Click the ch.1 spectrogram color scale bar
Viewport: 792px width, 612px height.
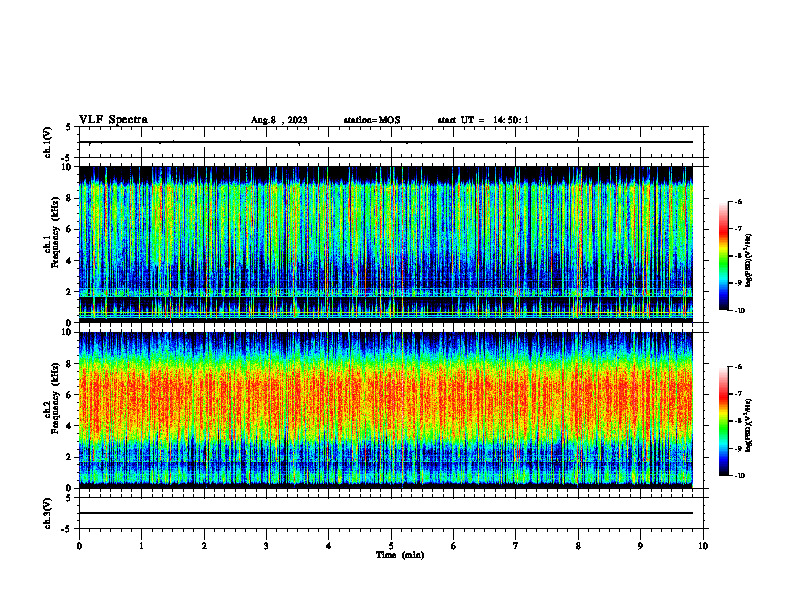coord(723,256)
